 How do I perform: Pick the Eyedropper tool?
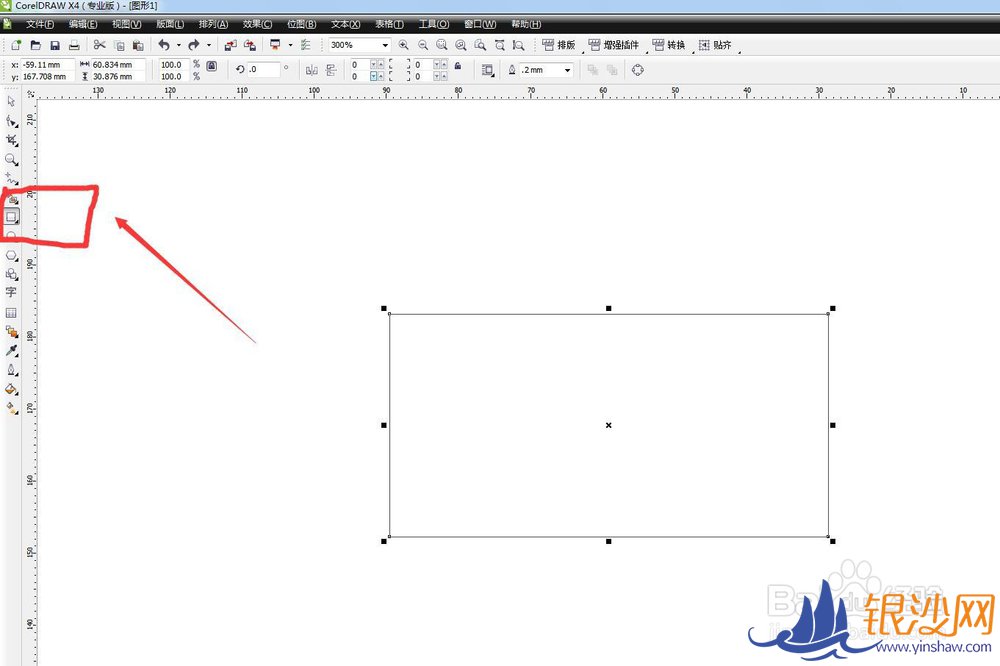(x=12, y=351)
